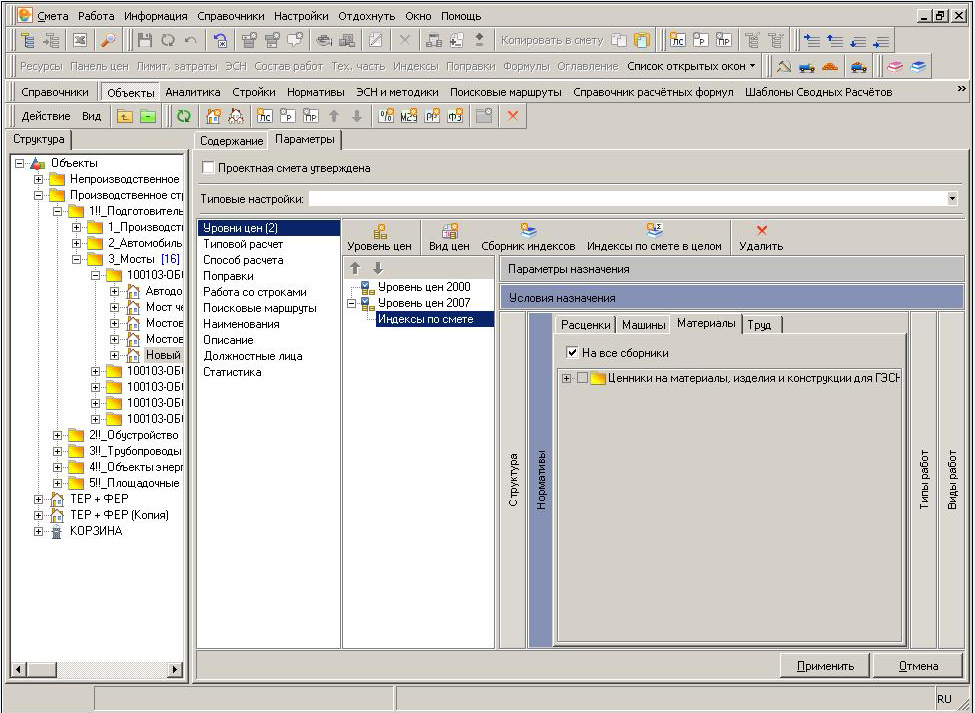This screenshot has width=975, height=713.
Task: Click the blue truck machines icon
Action: tap(806, 66)
